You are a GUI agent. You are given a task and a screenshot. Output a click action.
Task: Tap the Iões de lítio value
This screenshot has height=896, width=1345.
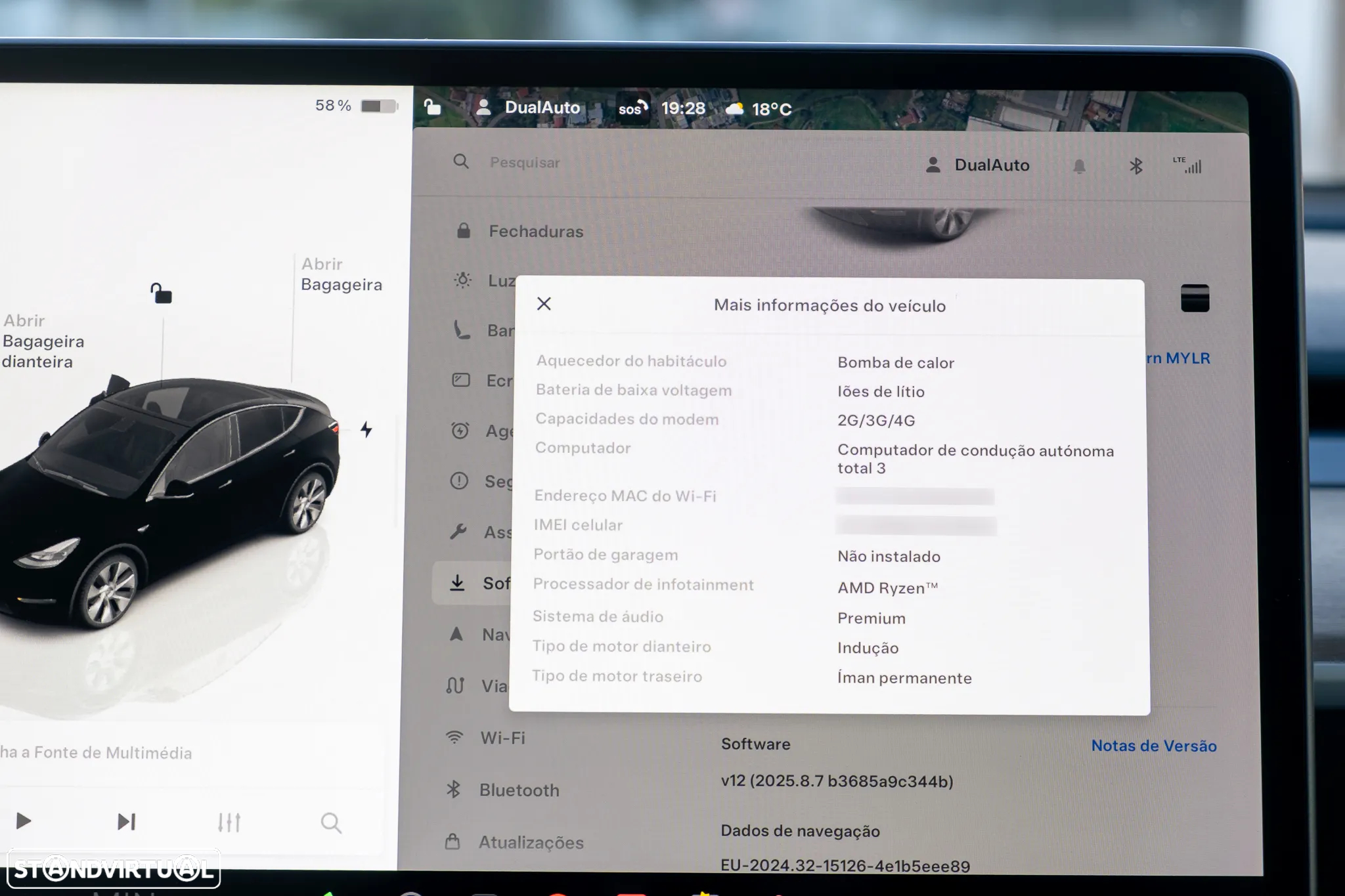(x=881, y=392)
